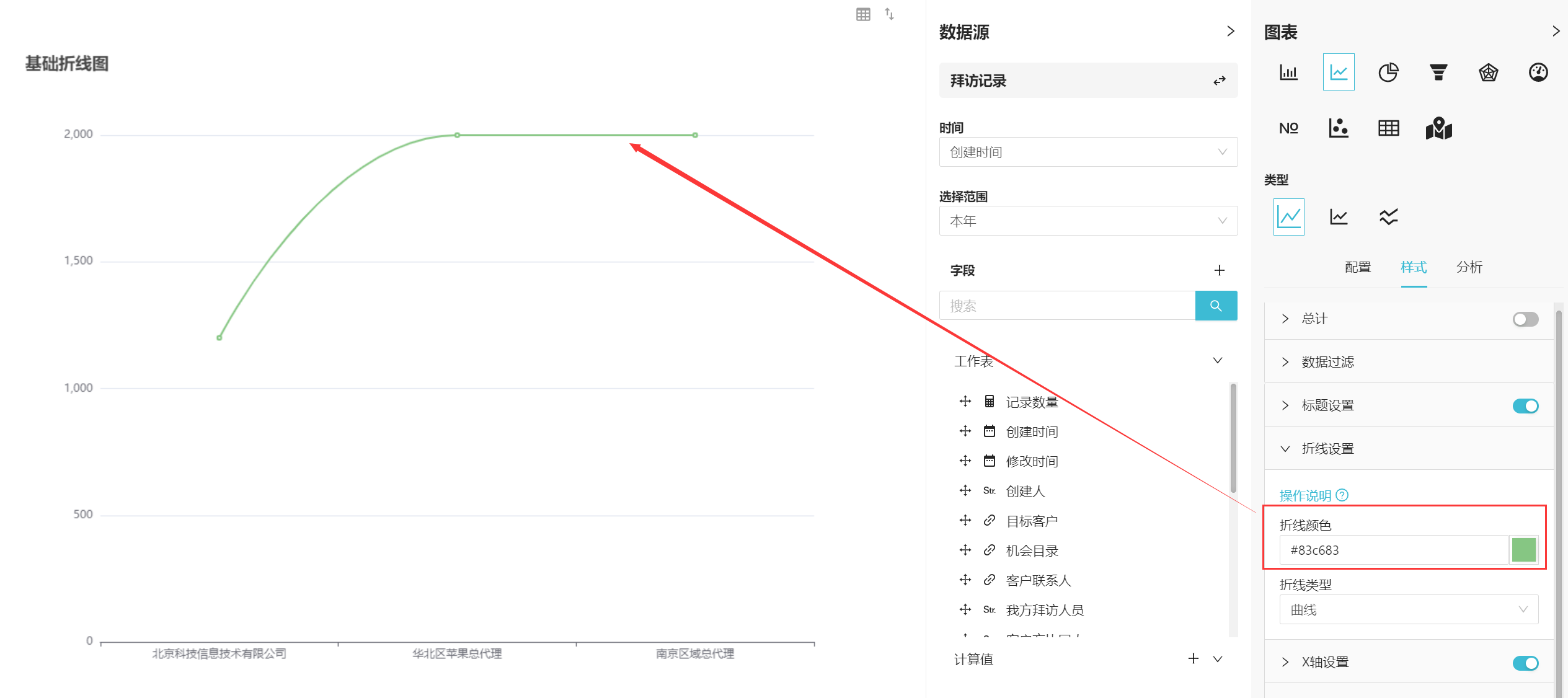Click the 搜索 field input box
1568x698 pixels.
[1066, 306]
